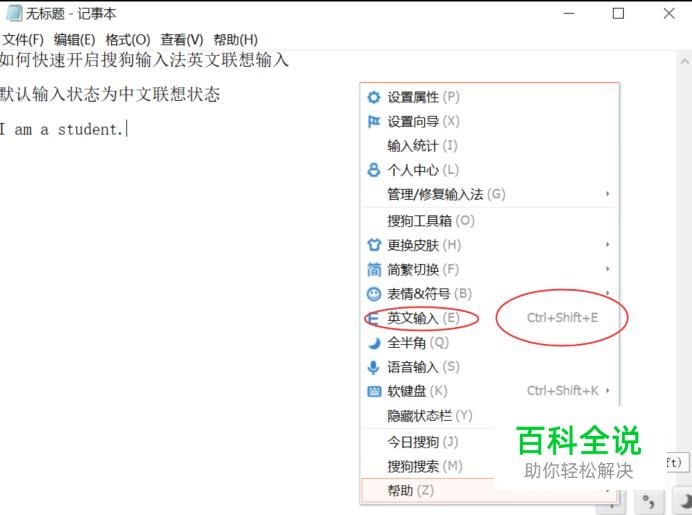Click the heading line 如何快速开启搜狗输入法英文联想输入
The width and height of the screenshot is (692, 515).
(x=144, y=60)
